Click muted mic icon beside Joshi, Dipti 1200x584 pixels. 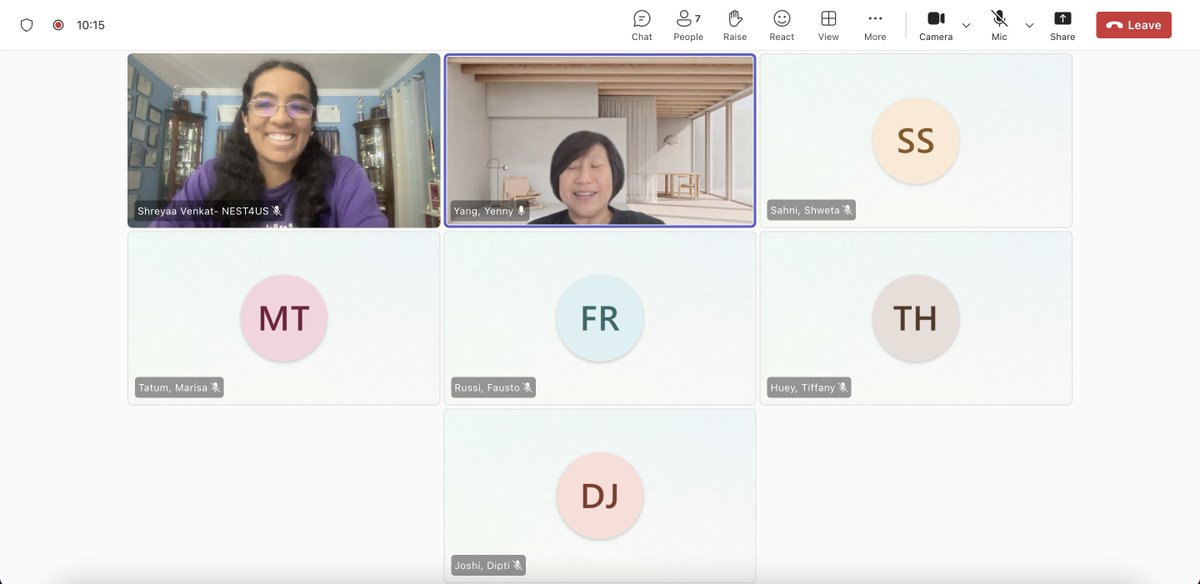pos(517,565)
